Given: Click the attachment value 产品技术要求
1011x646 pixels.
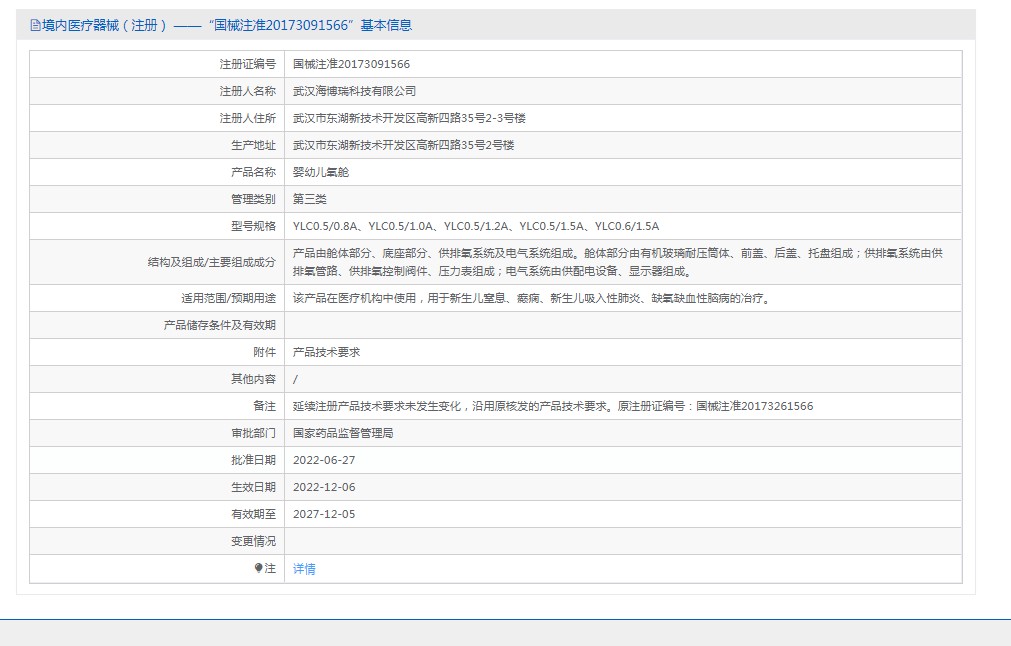Looking at the screenshot, I should pos(326,352).
